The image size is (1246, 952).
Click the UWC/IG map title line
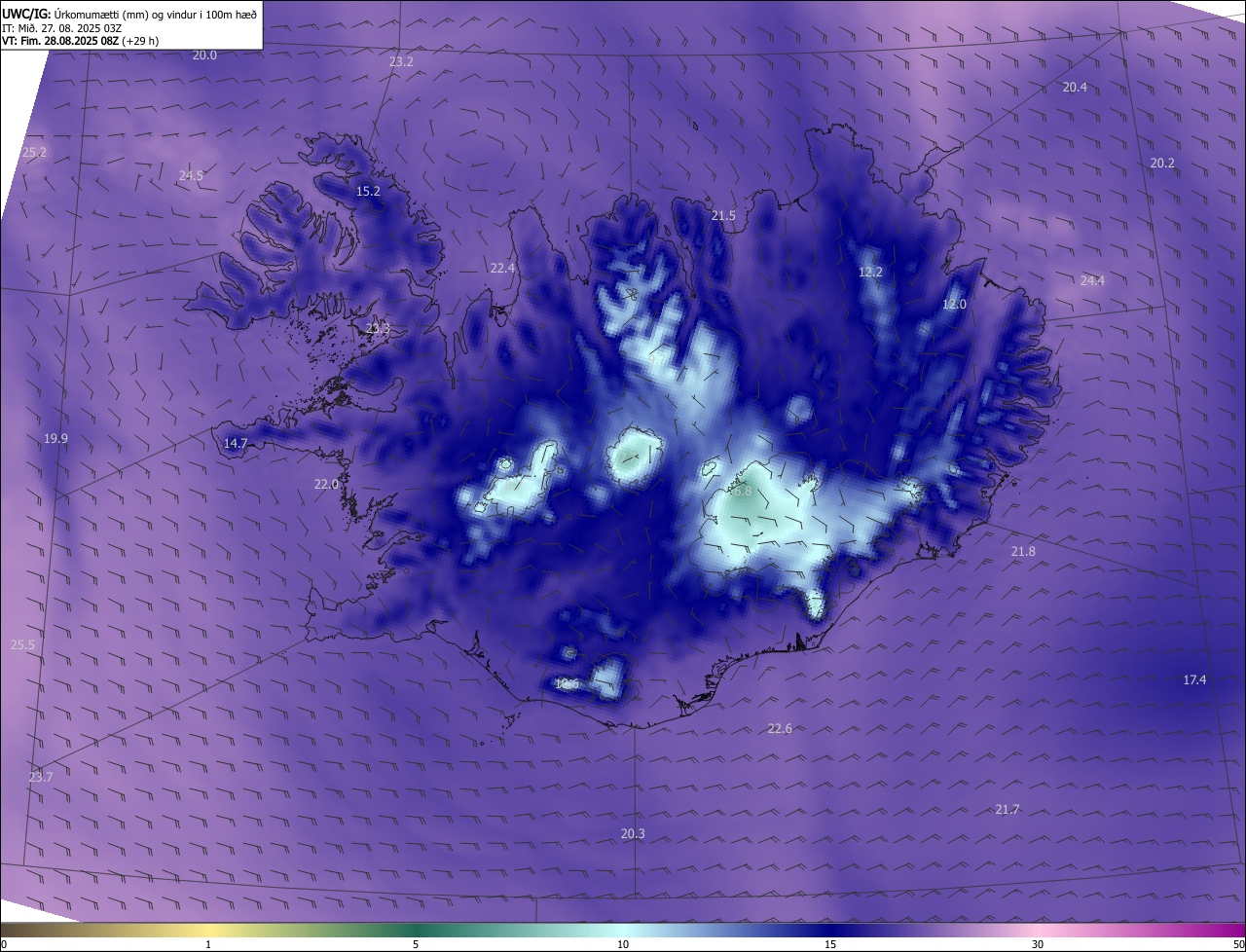coord(129,14)
